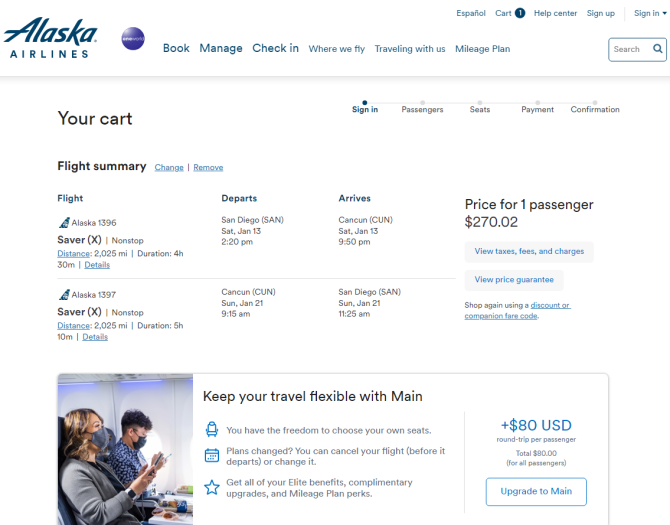Expand the Sign in dropdown arrow

(x=664, y=13)
